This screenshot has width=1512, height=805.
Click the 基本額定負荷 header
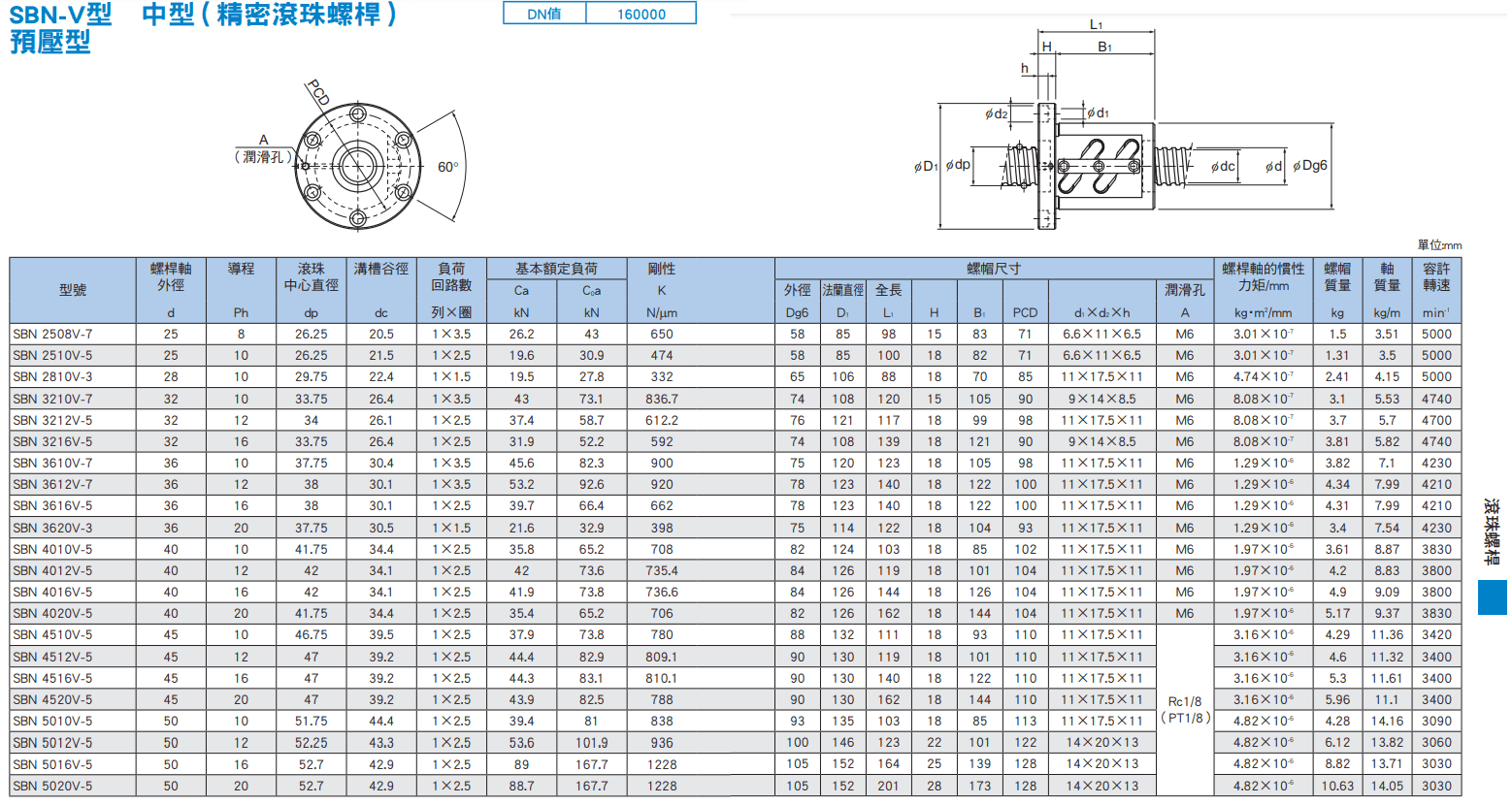click(x=556, y=269)
